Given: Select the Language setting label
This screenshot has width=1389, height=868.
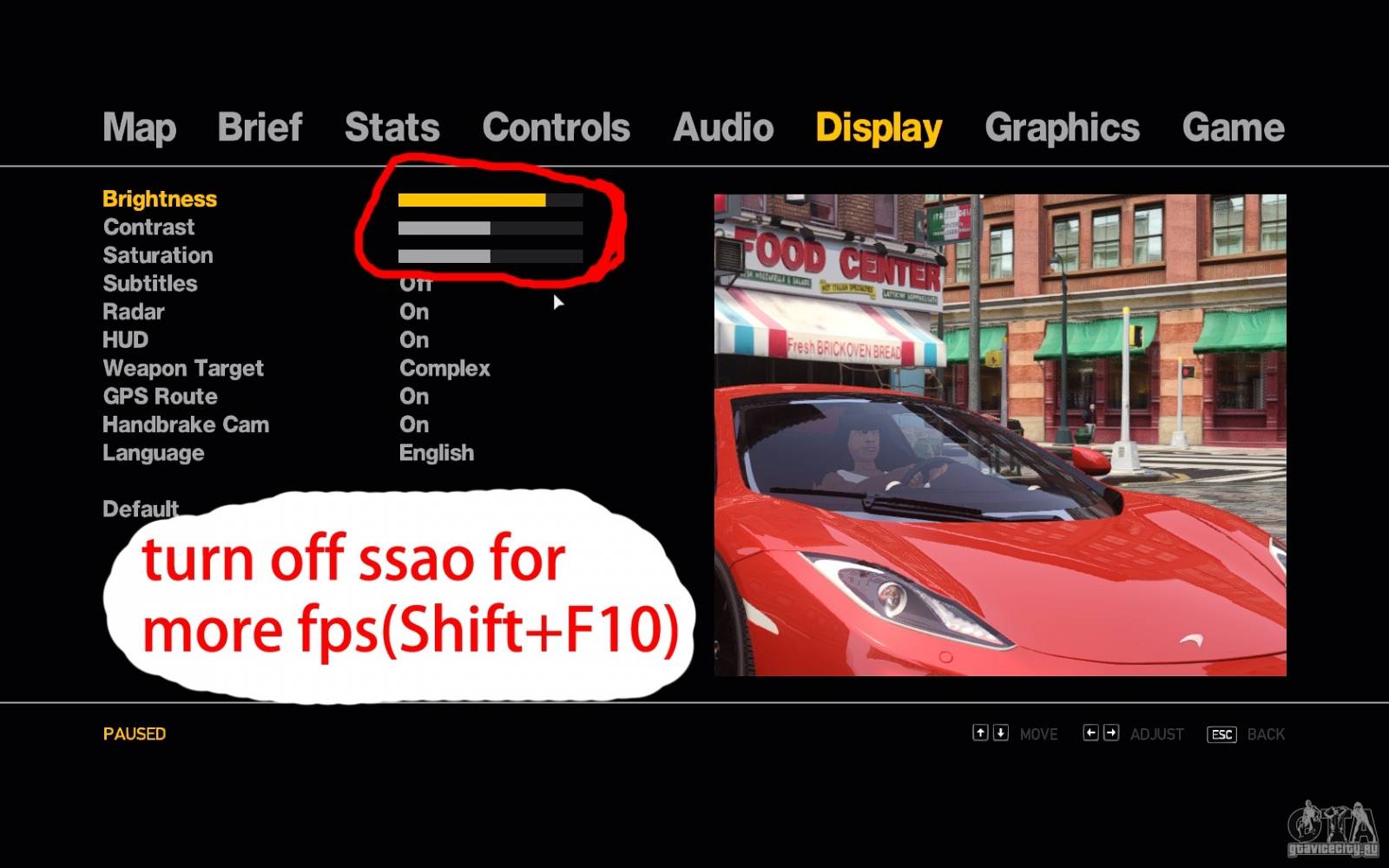Looking at the screenshot, I should coord(154,453).
